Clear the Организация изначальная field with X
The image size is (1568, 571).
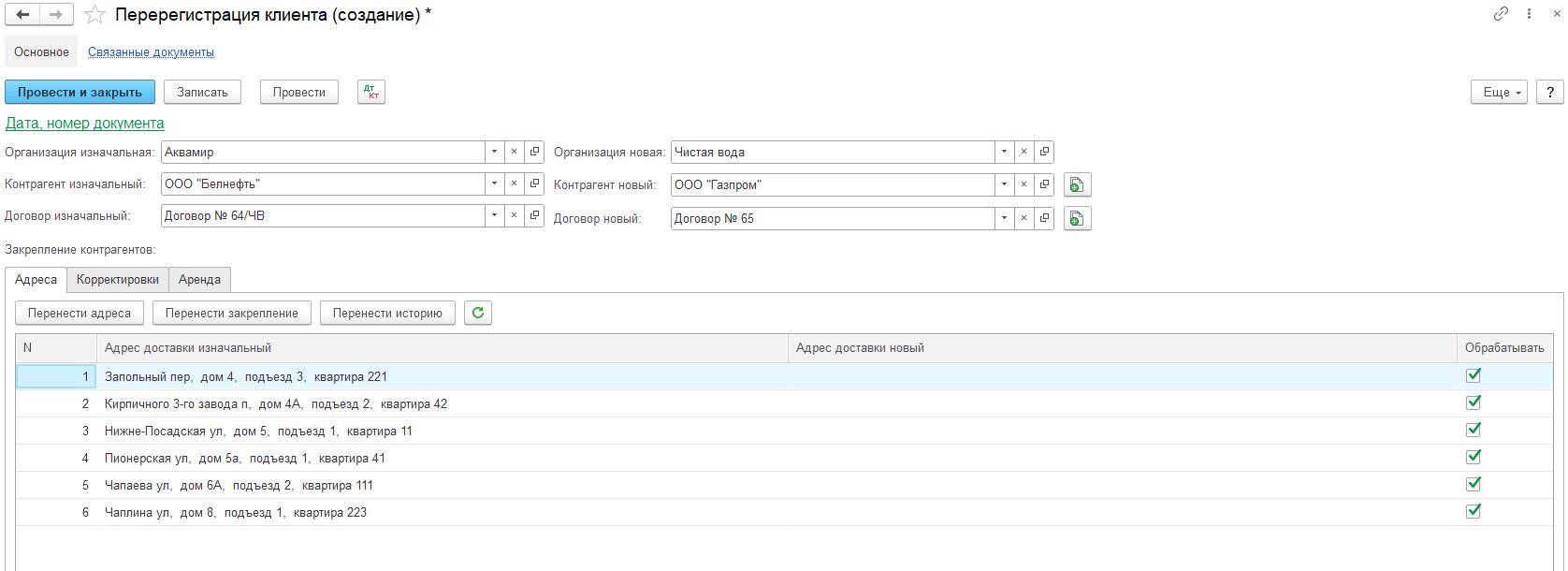pyautogui.click(x=514, y=152)
